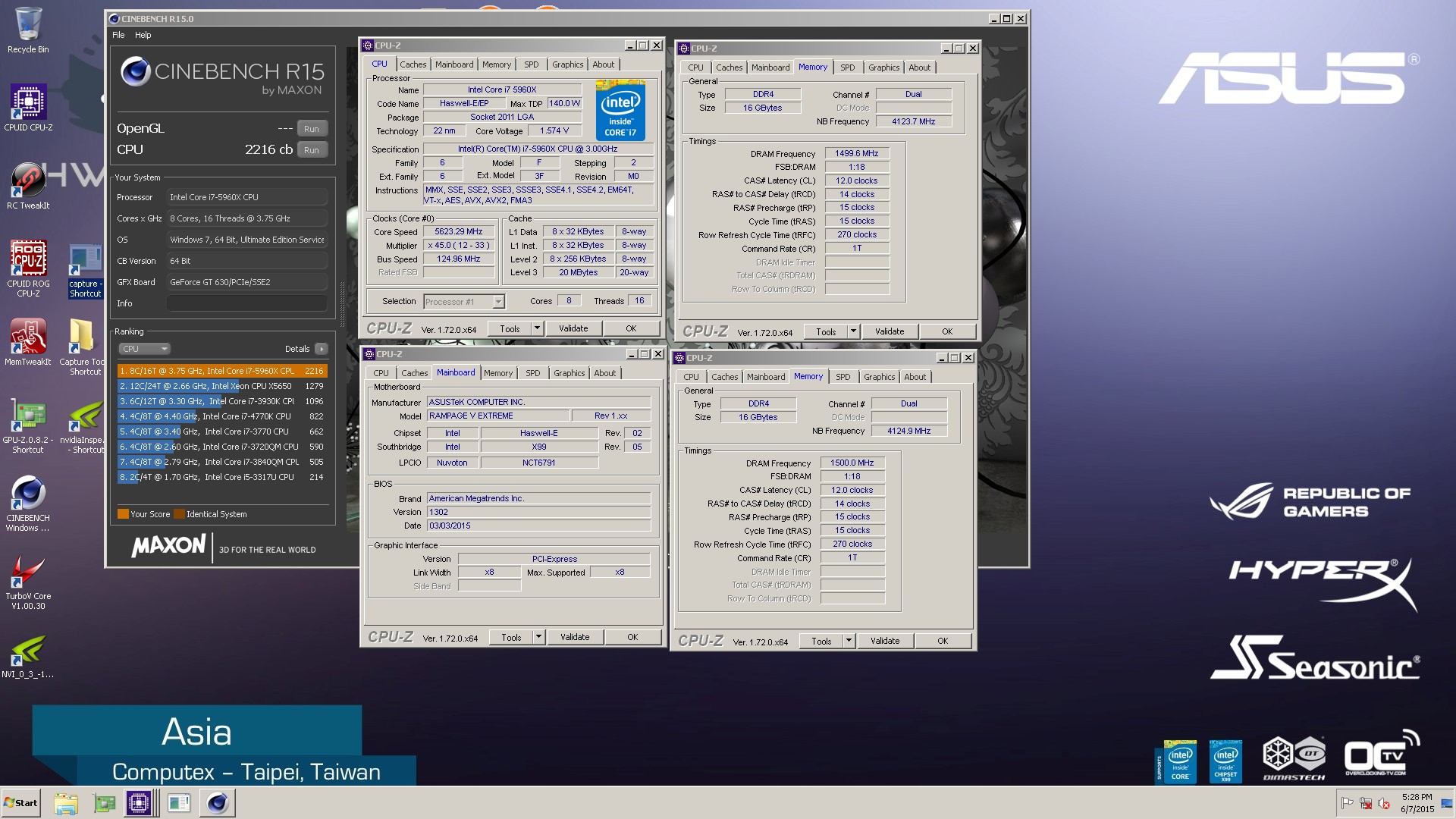
Task: Click Validate in CPU-Z CPU window
Action: point(573,328)
